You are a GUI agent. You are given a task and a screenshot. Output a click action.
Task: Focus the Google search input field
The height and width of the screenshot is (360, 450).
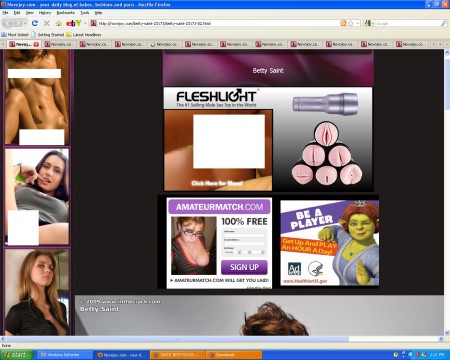pos(407,23)
